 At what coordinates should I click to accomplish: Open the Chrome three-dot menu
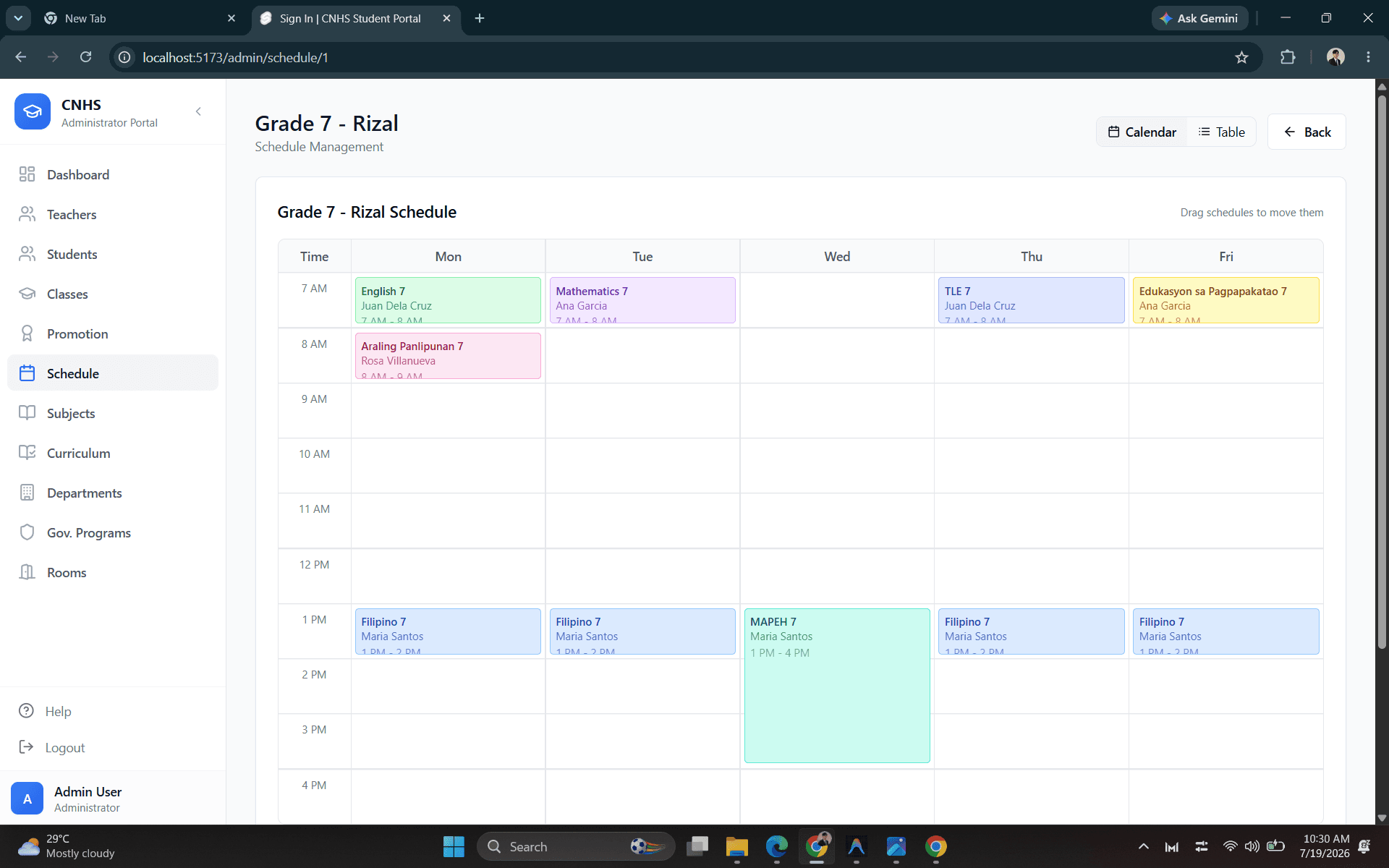click(1368, 57)
